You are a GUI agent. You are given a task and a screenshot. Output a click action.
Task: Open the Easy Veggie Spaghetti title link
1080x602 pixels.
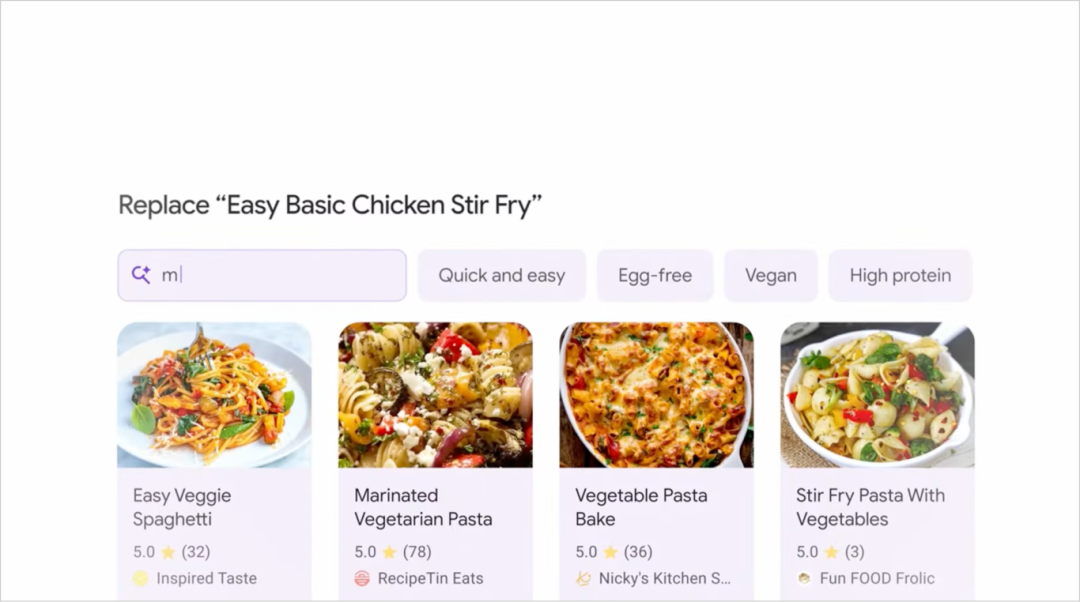click(182, 507)
